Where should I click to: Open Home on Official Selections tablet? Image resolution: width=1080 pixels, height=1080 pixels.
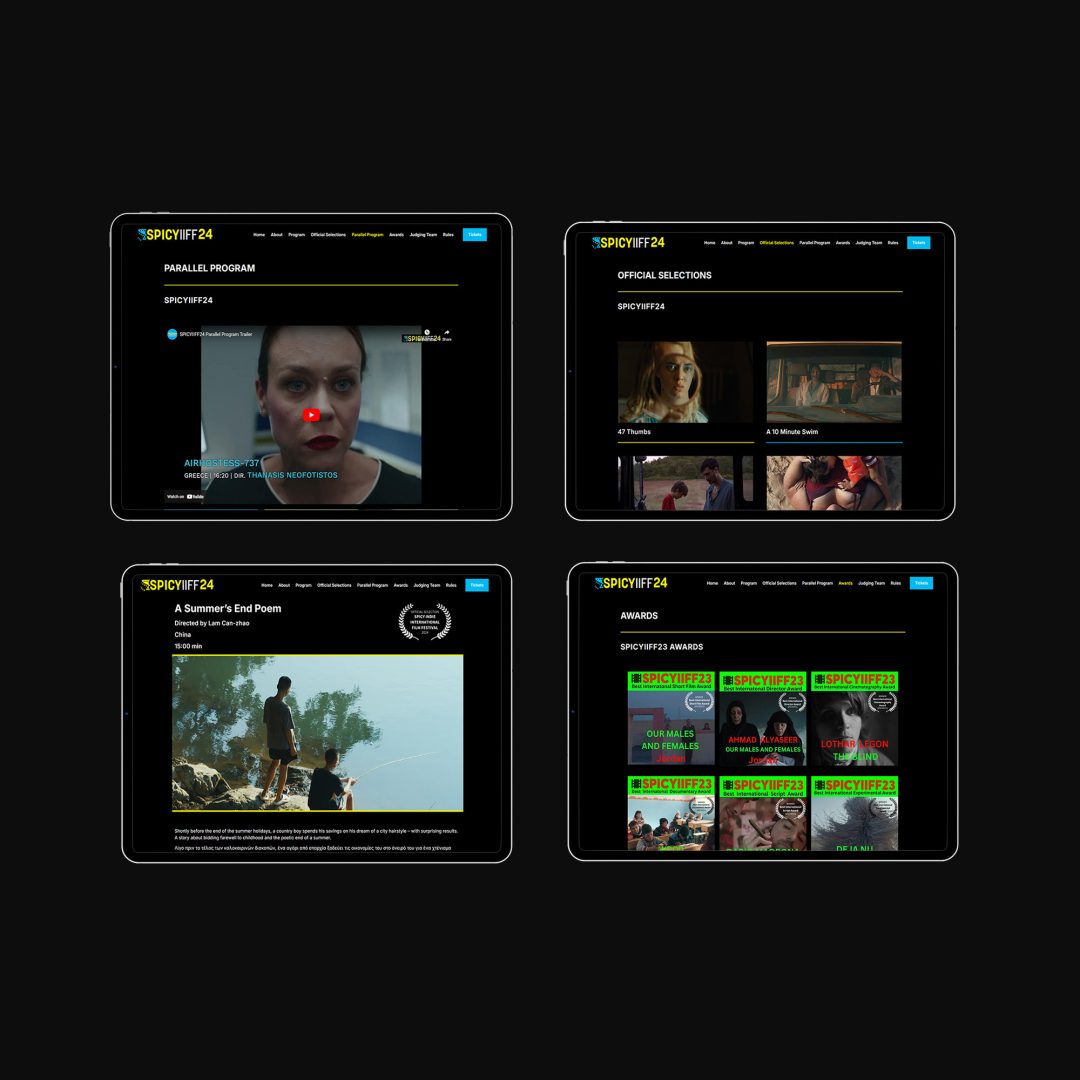709,242
